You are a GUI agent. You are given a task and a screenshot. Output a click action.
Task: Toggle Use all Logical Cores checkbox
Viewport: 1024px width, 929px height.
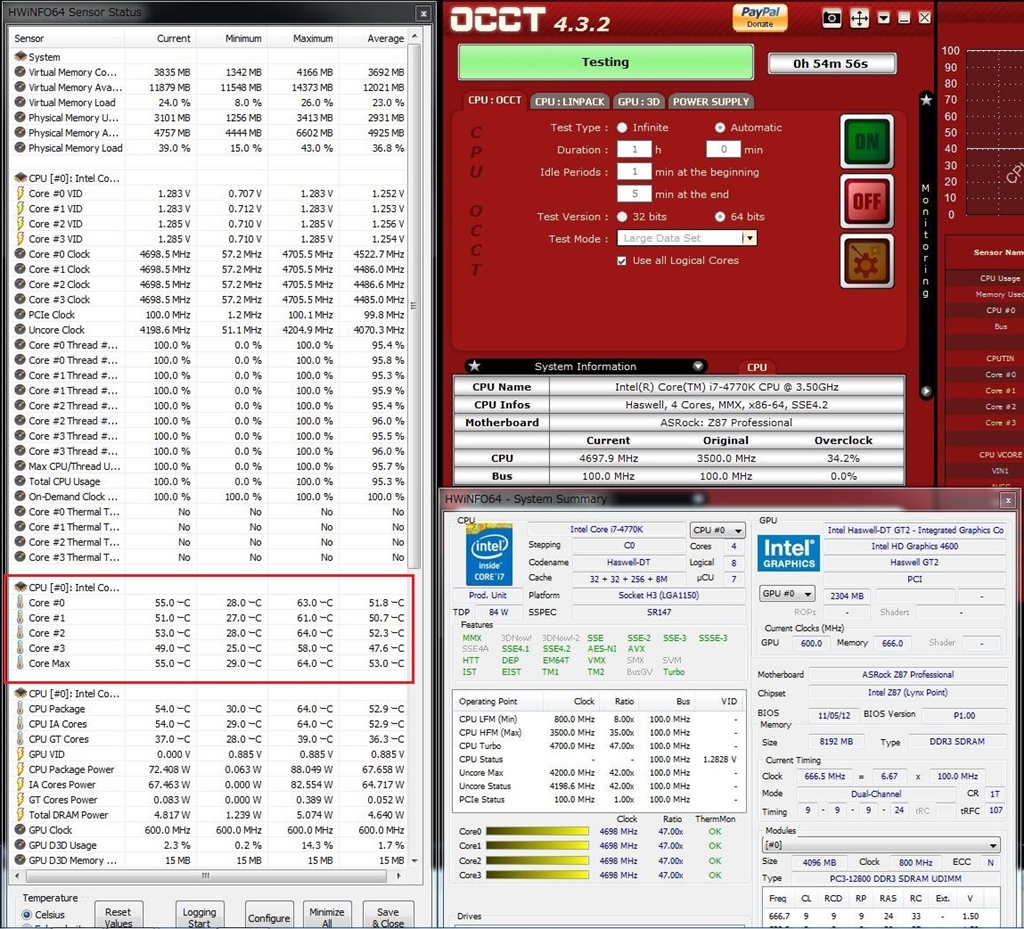[622, 260]
